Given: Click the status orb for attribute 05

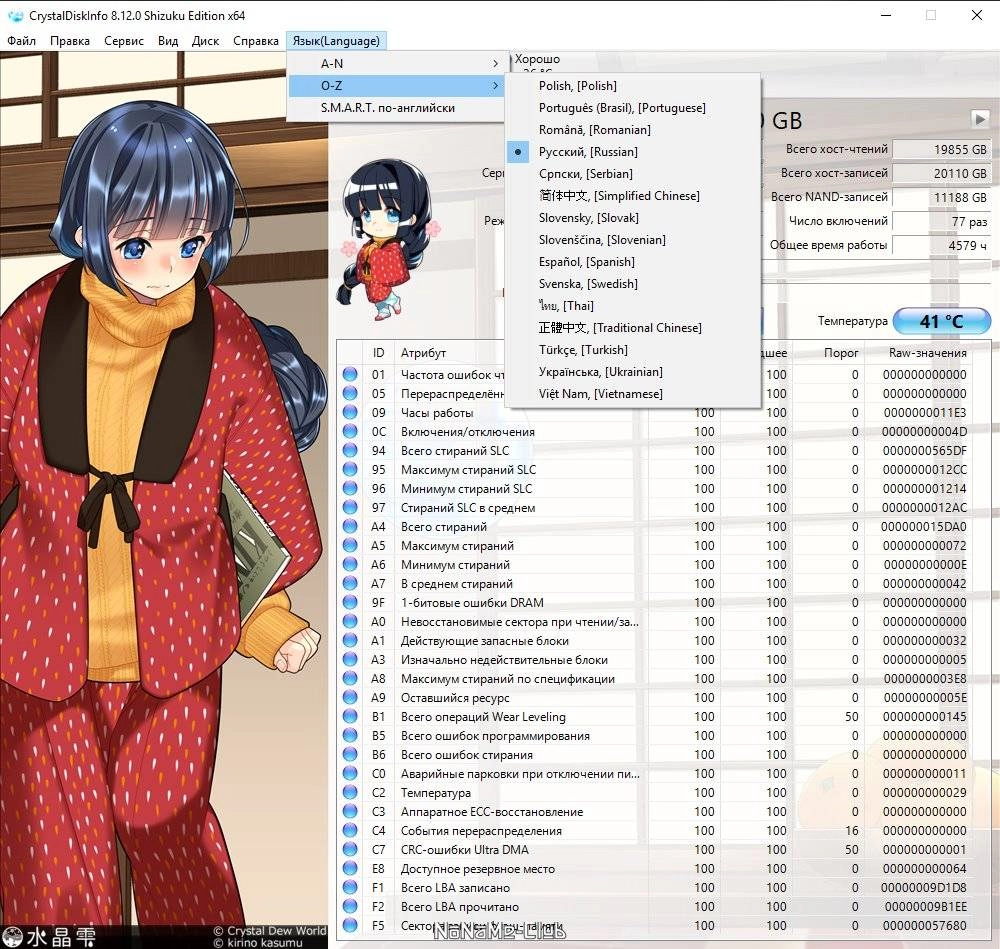Looking at the screenshot, I should click(350, 394).
